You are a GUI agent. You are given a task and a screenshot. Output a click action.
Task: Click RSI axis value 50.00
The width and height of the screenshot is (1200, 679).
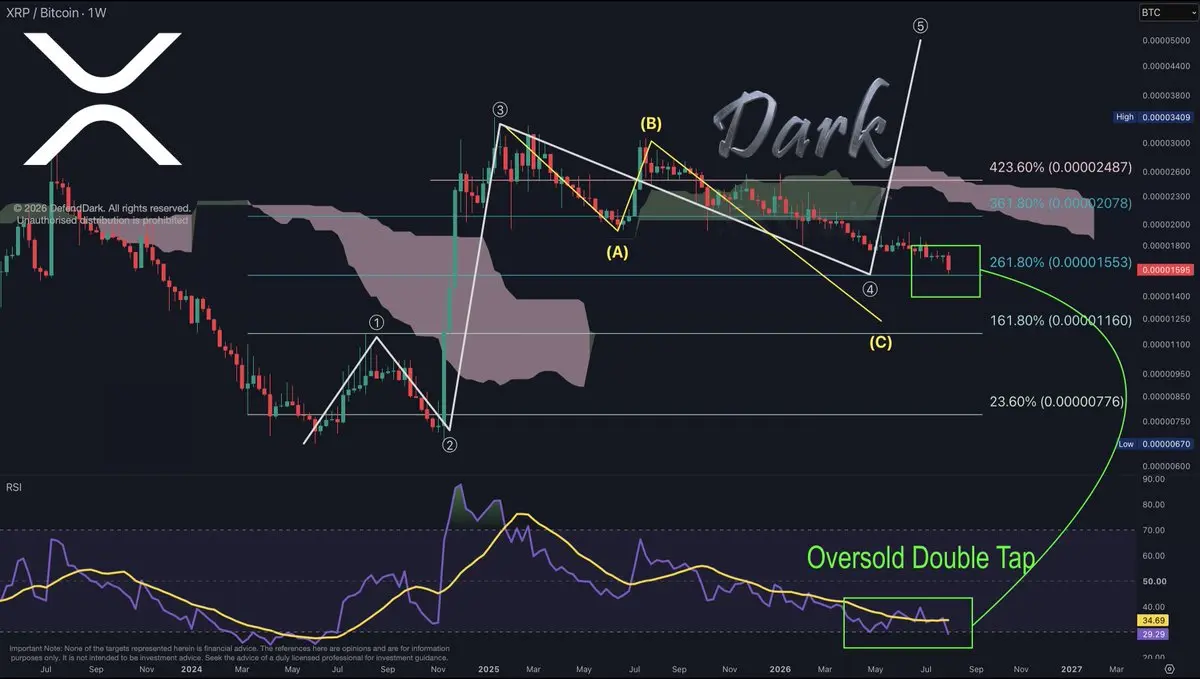(x=1155, y=581)
